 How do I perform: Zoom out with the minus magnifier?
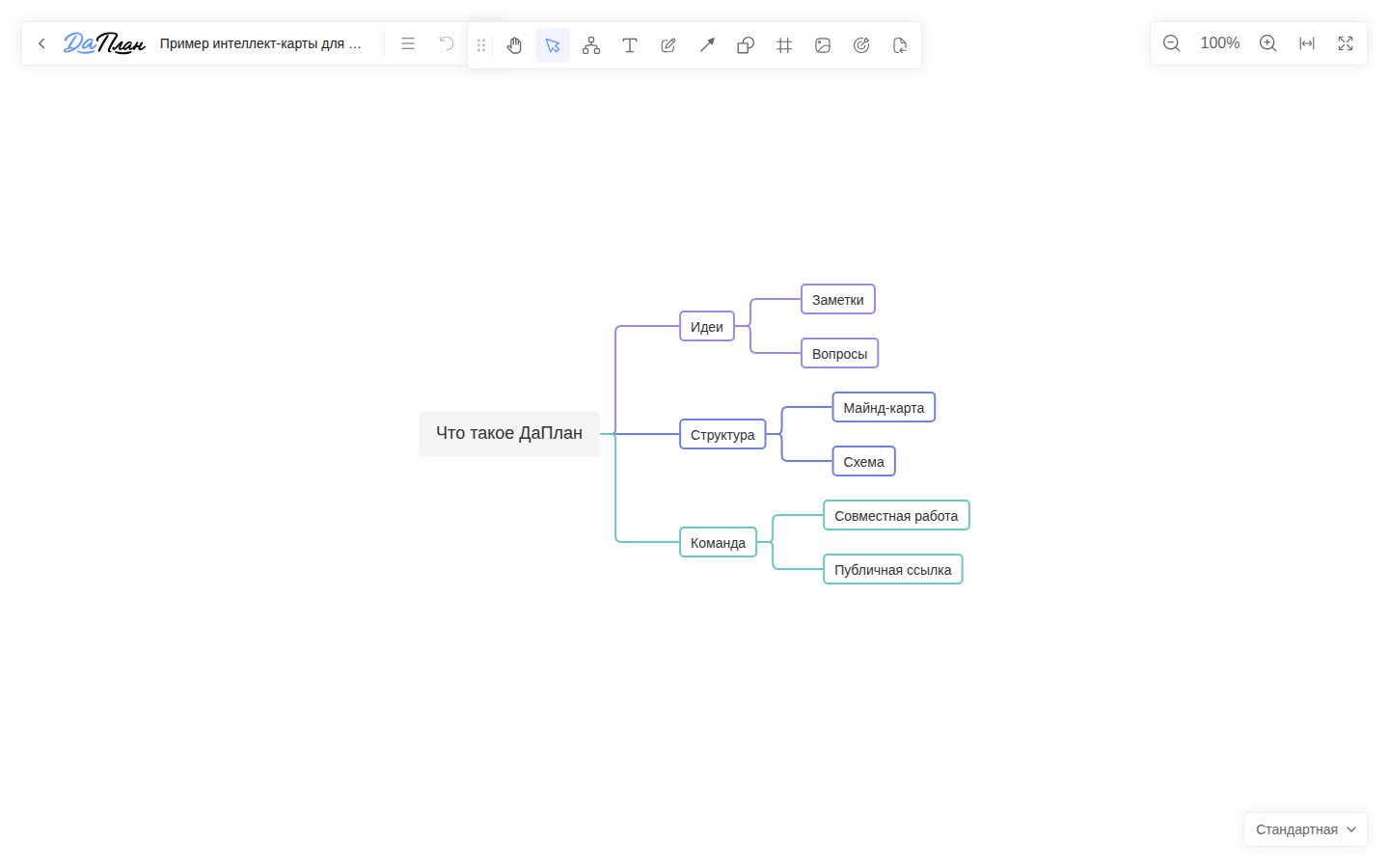pos(1172,43)
